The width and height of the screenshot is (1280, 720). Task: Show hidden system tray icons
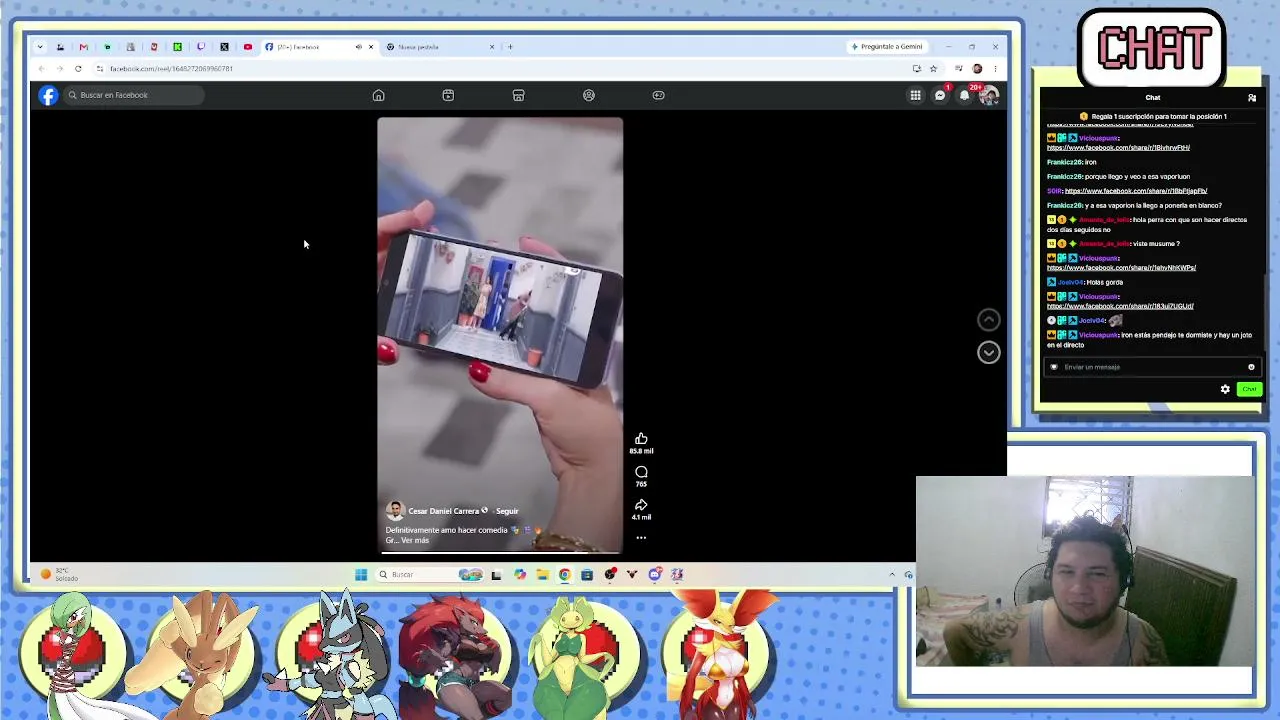pyautogui.click(x=892, y=574)
